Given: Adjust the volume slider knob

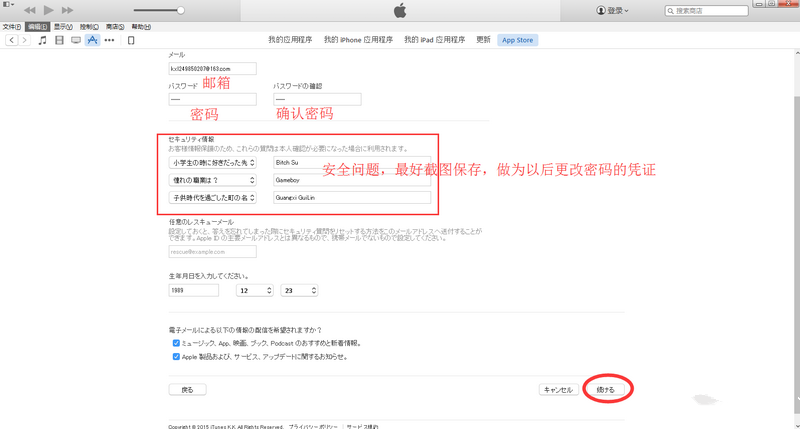Looking at the screenshot, I should (x=181, y=10).
